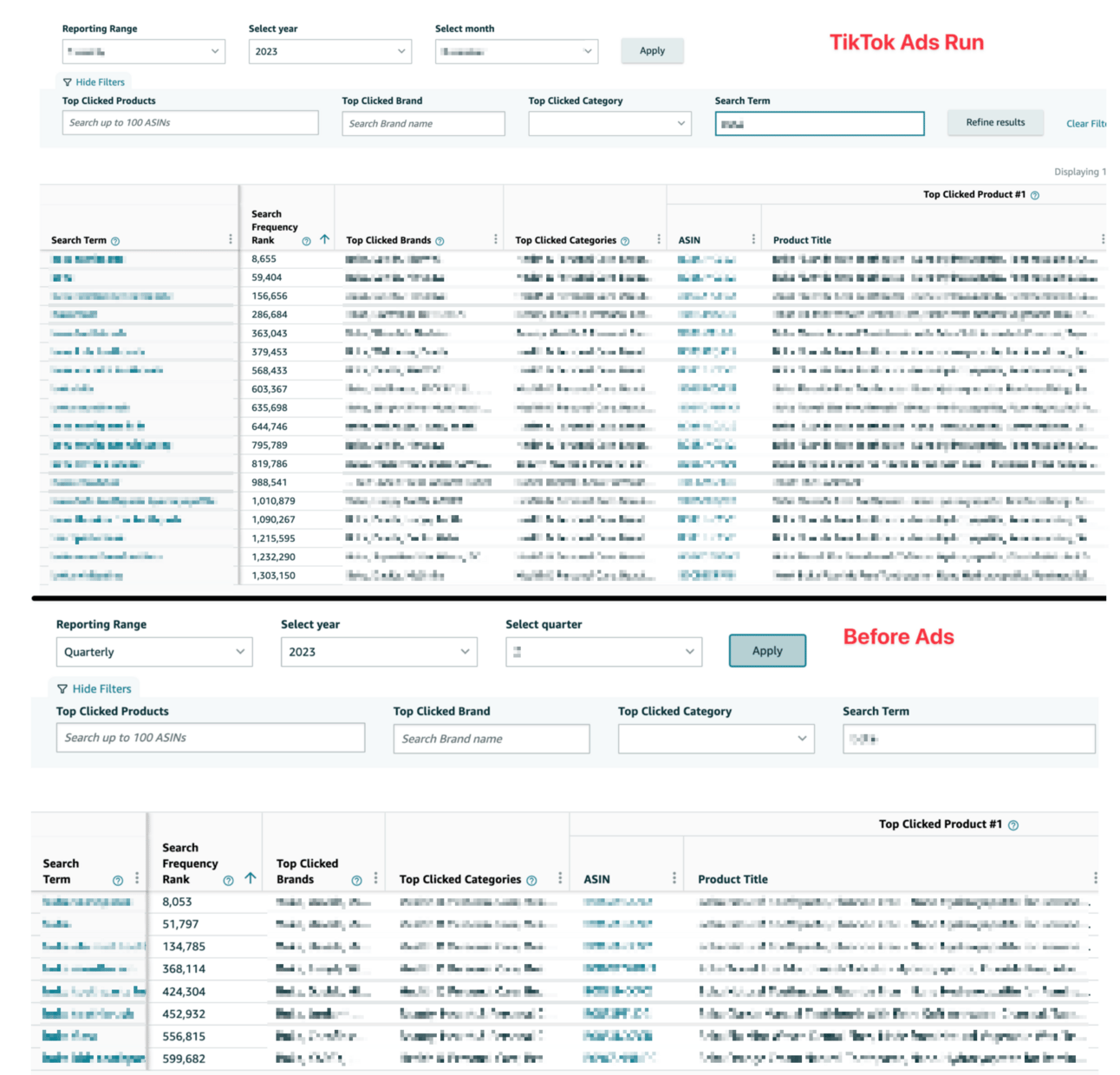
Task: Click sort arrow on Search Frequency Rank, top table
Action: [x=324, y=239]
